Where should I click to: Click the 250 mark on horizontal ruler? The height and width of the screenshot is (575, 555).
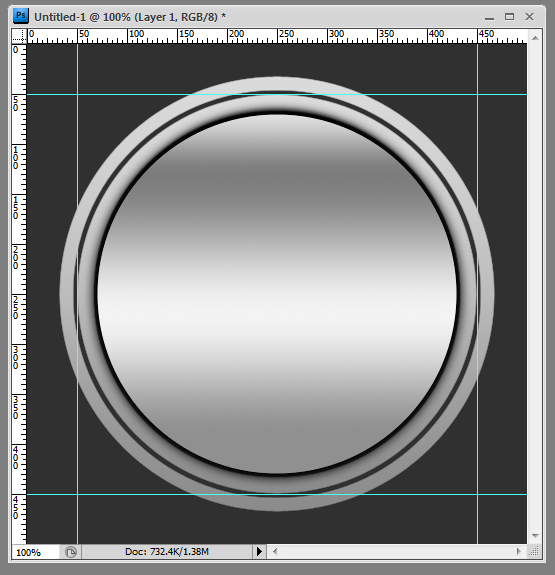coord(286,34)
